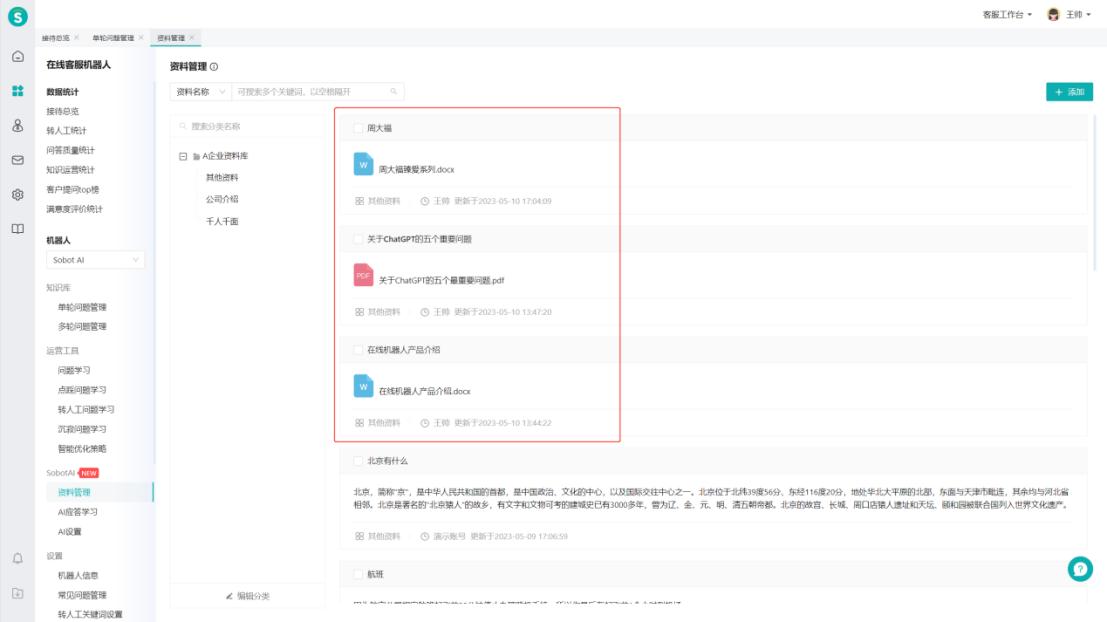
Task: Open the green help chat bubble icon
Action: tap(1080, 568)
